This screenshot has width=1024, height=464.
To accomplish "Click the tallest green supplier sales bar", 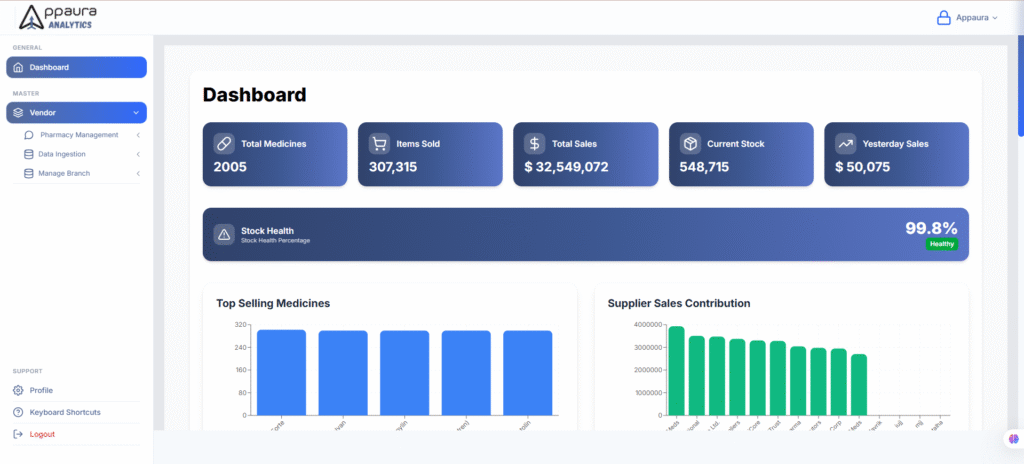I will [x=676, y=370].
